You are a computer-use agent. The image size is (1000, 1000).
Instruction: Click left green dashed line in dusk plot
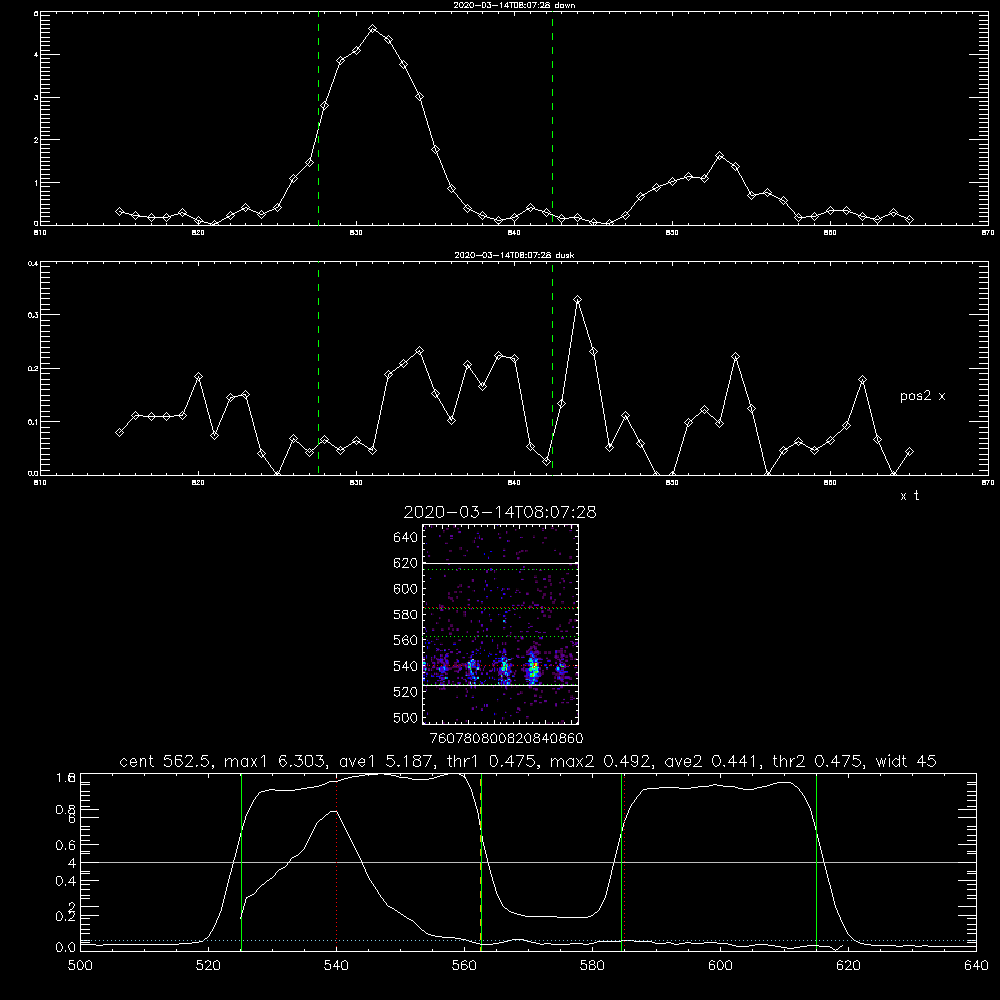[x=318, y=369]
